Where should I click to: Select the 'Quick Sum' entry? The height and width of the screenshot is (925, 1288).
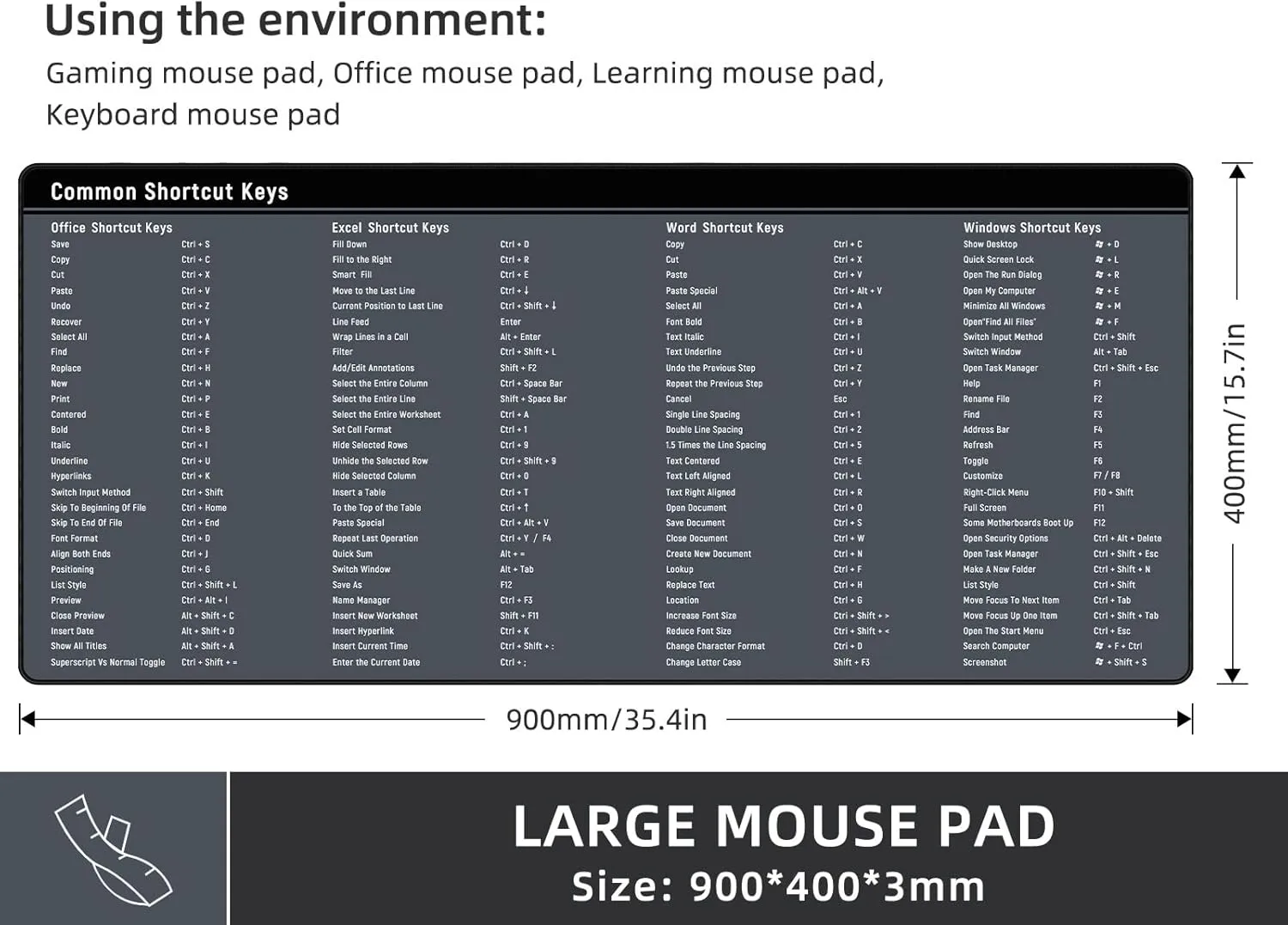tap(352, 555)
